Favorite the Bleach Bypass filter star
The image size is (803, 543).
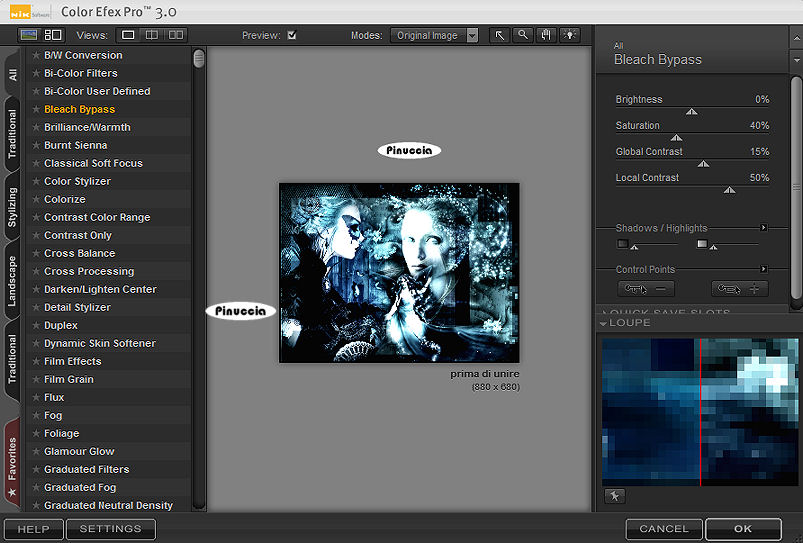pos(36,109)
